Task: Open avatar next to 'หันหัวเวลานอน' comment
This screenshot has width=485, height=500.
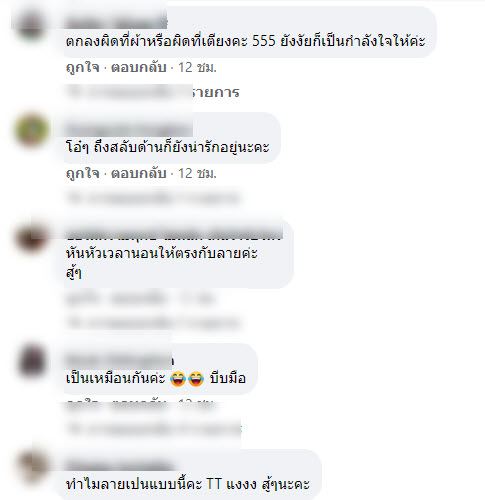Action: [31, 237]
